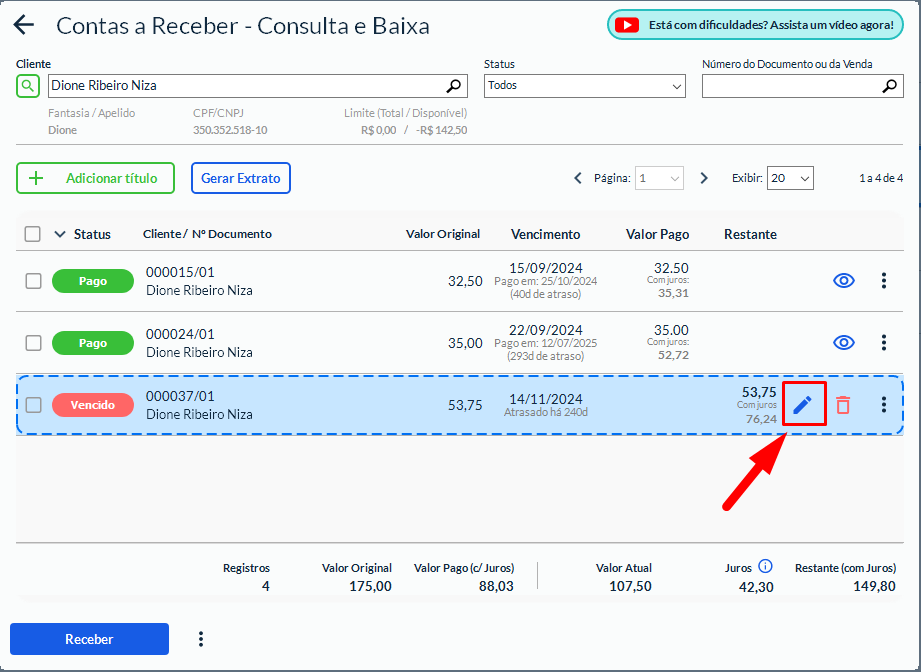Viewport: 921px width, 672px height.
Task: Open the three-dot menu next to Receber
Action: click(201, 639)
